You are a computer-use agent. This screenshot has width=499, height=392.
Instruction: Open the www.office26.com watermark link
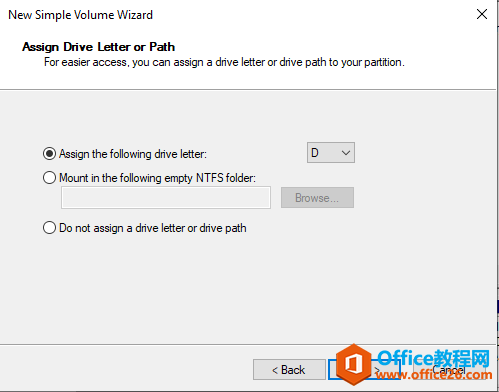434,375
